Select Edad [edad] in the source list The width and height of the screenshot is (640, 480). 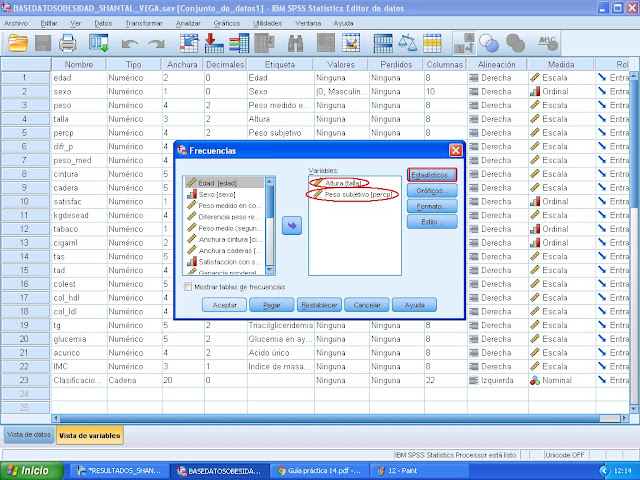[x=224, y=183]
